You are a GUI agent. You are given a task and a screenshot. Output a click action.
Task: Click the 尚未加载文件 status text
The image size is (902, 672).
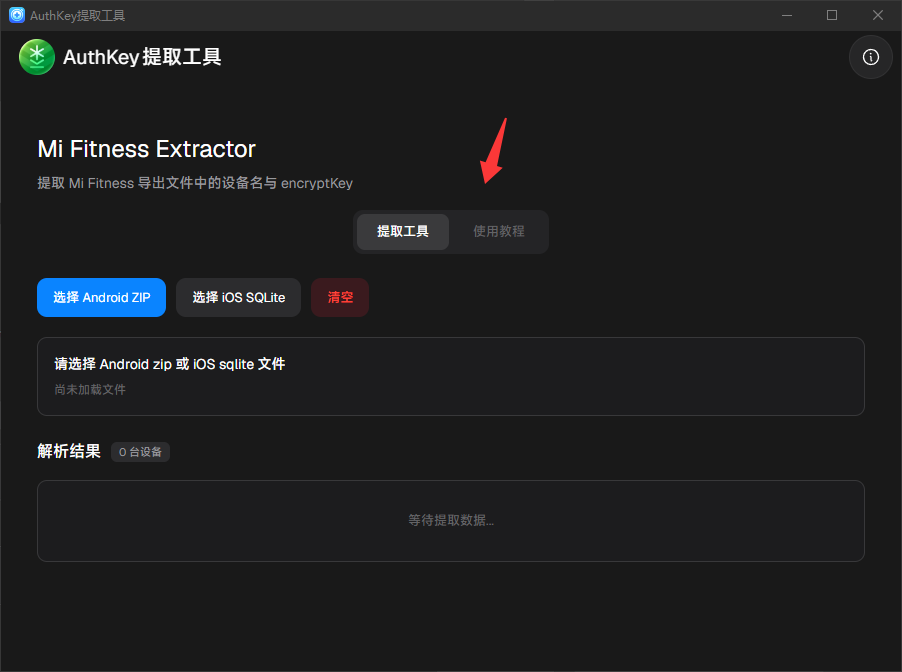pyautogui.click(x=90, y=390)
